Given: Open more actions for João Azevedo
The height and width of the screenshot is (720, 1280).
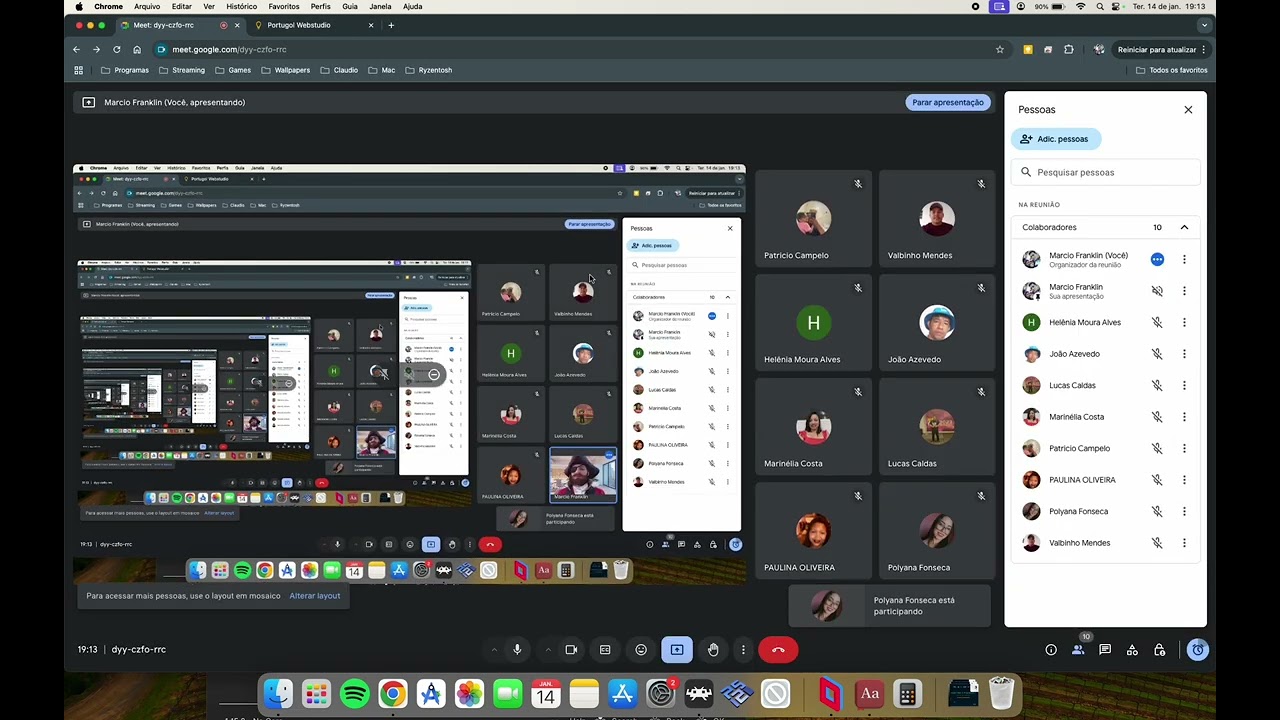Looking at the screenshot, I should tap(1184, 354).
